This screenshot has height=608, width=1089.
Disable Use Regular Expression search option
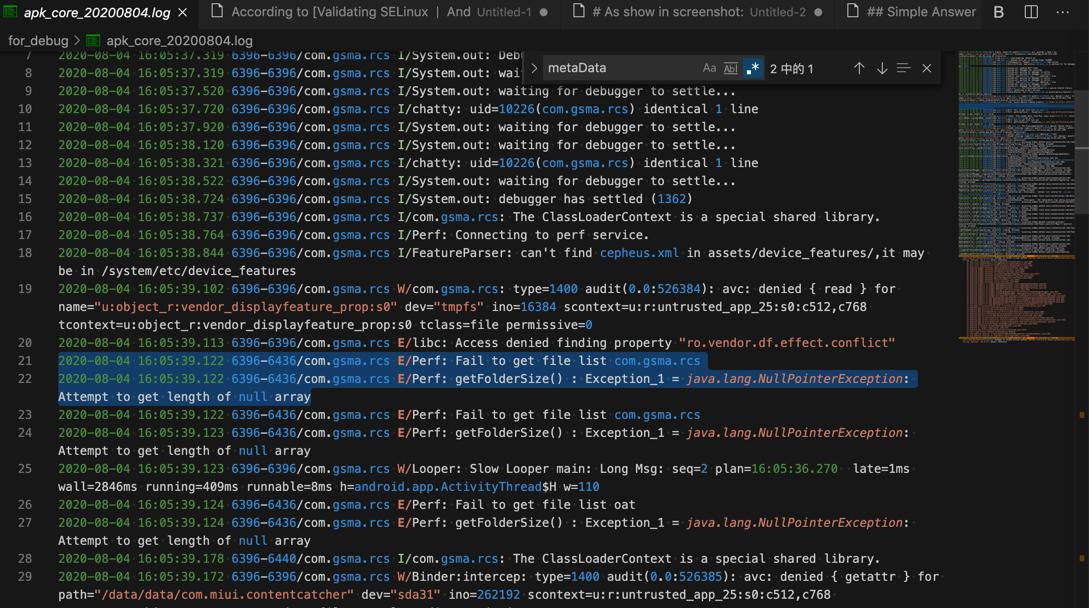tap(752, 68)
